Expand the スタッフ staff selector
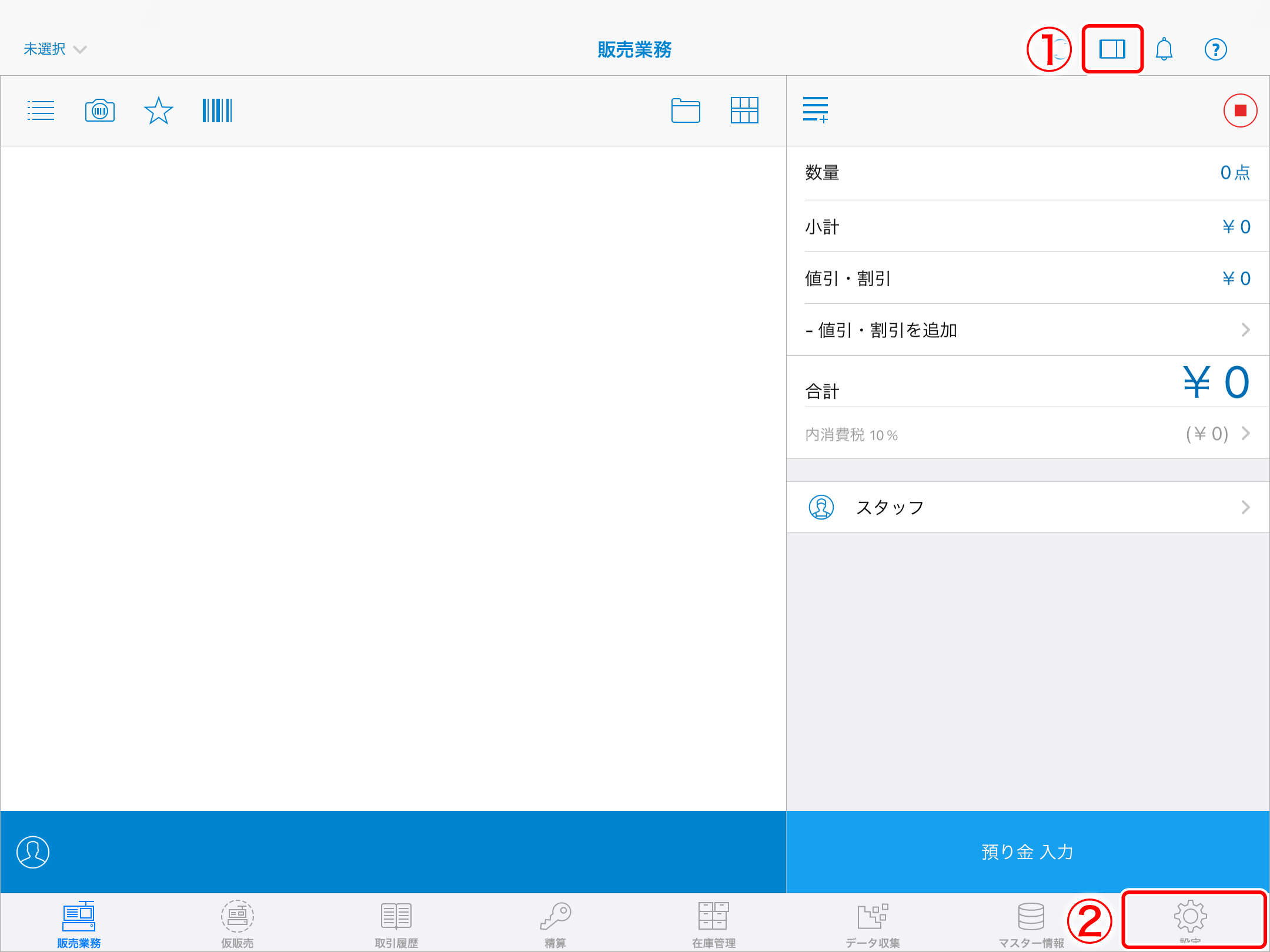Image resolution: width=1270 pixels, height=952 pixels. coord(1030,506)
